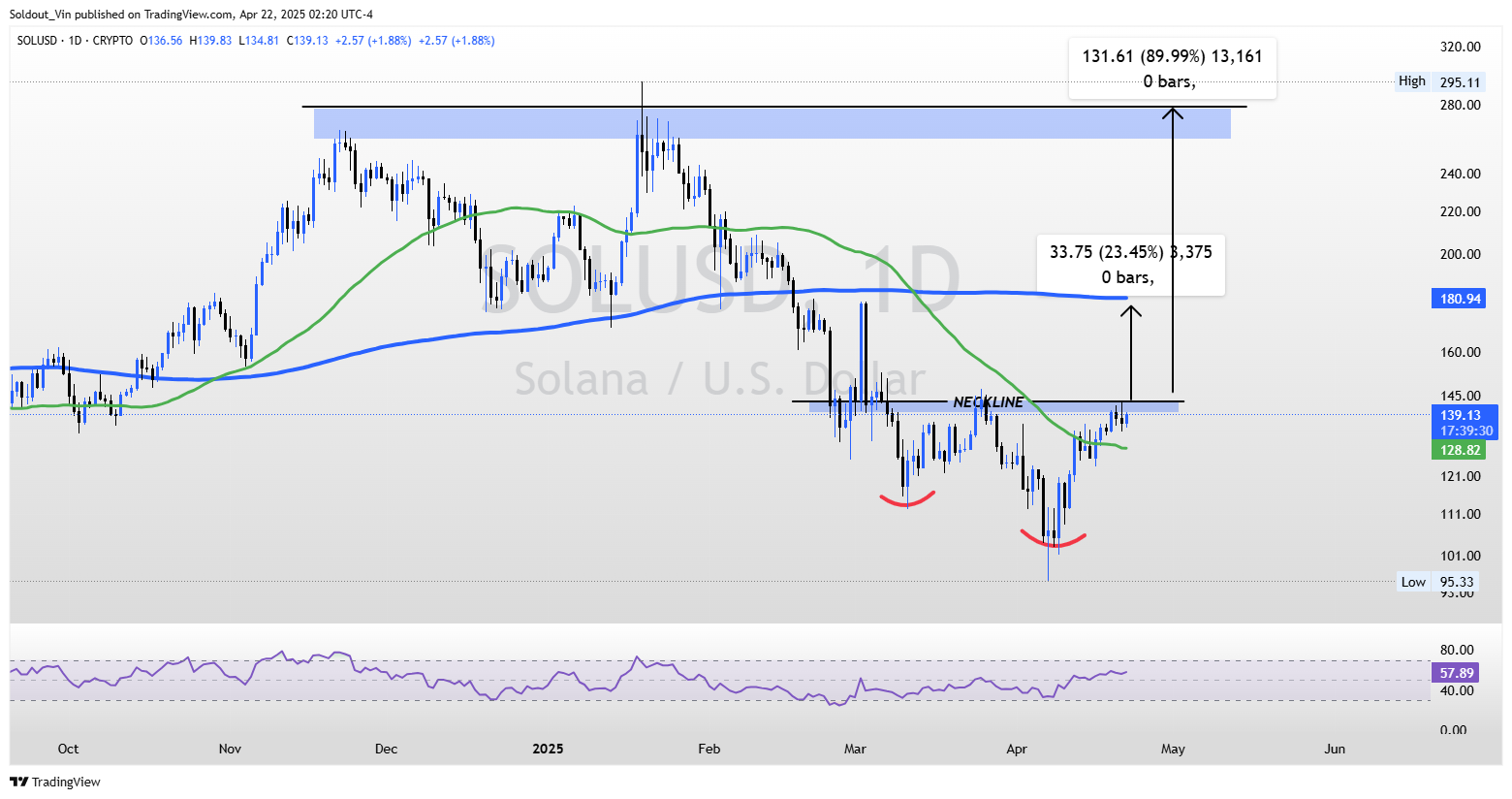The width and height of the screenshot is (1512, 799).
Task: Click the High 295.11 price marker
Action: [x=1439, y=82]
